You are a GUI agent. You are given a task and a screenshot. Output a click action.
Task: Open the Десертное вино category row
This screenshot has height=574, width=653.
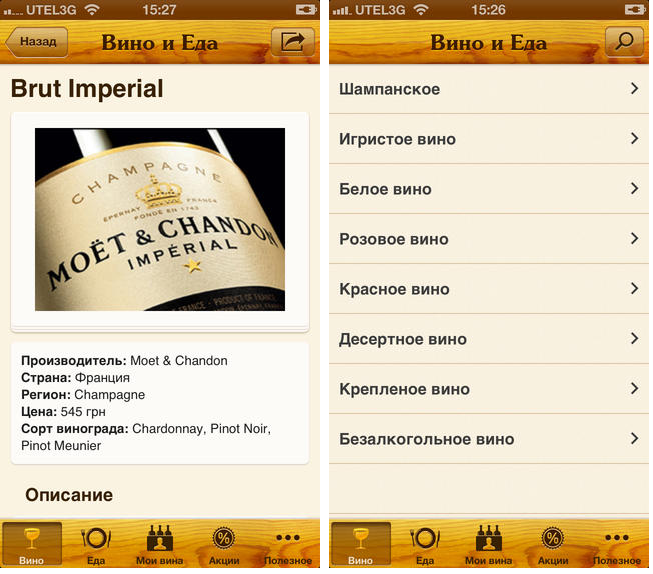(489, 339)
